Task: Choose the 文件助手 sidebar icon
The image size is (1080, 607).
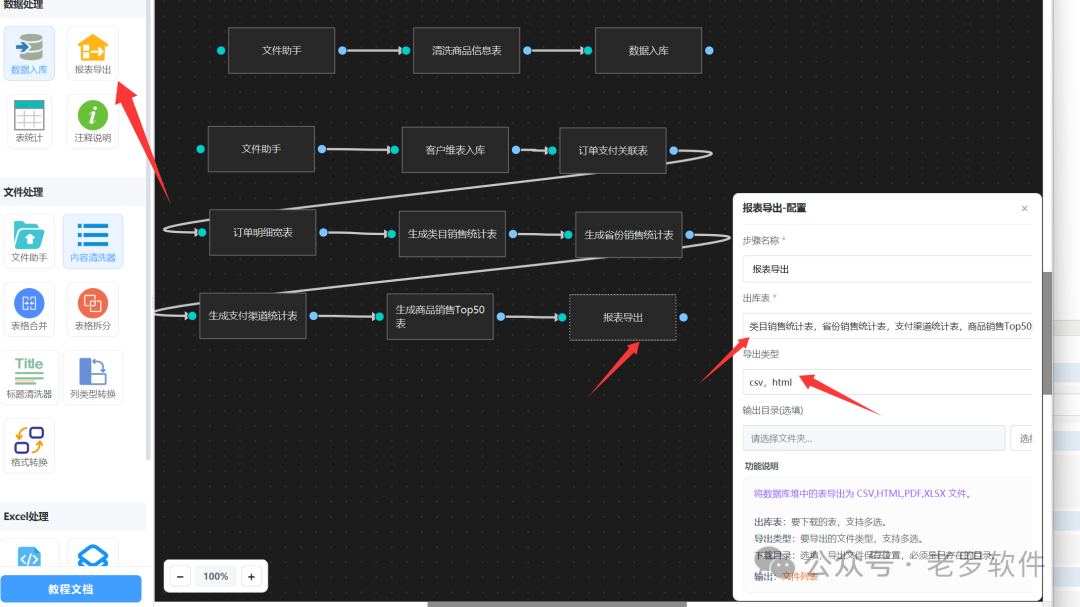Action: tap(29, 240)
